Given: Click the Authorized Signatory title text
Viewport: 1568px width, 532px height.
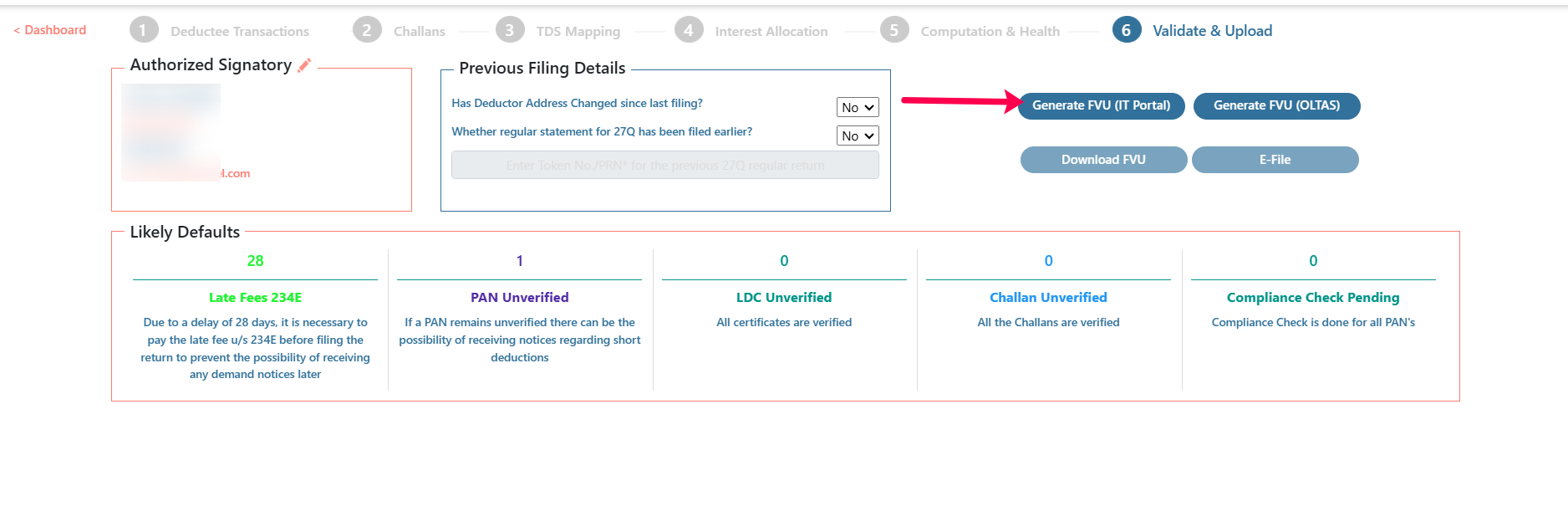Looking at the screenshot, I should click(x=211, y=64).
